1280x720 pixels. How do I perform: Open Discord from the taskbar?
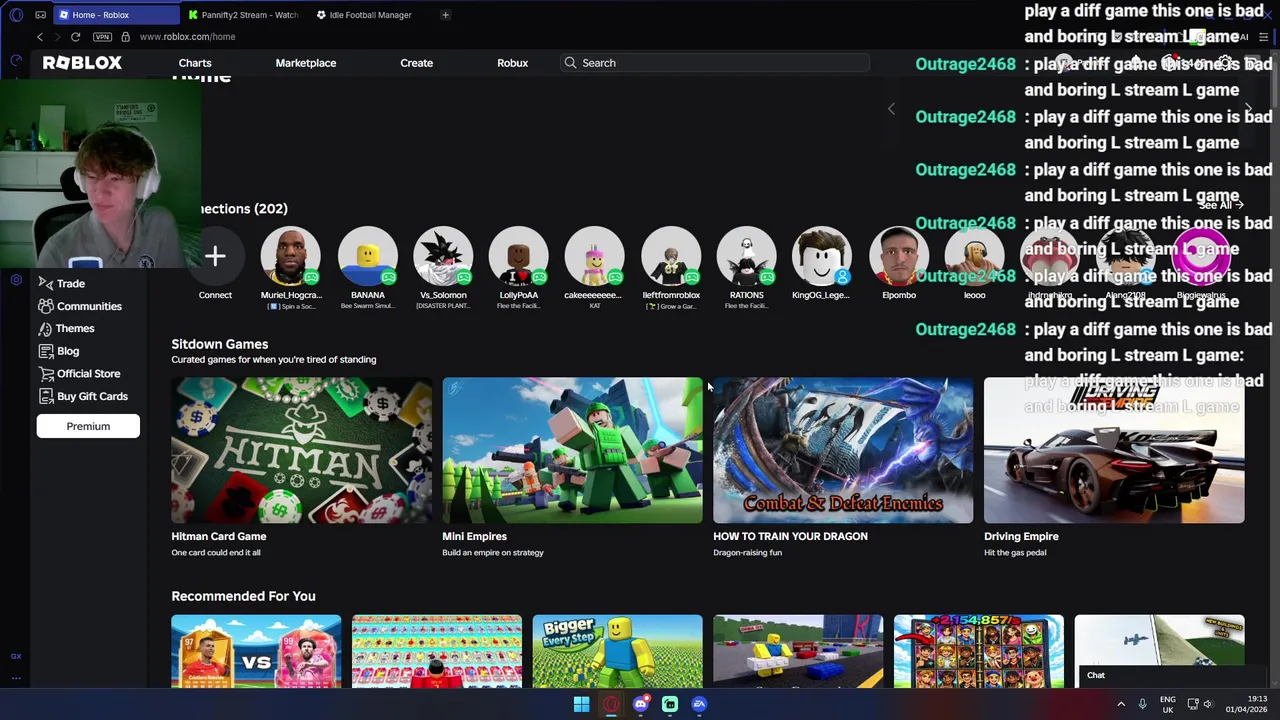pyautogui.click(x=641, y=704)
